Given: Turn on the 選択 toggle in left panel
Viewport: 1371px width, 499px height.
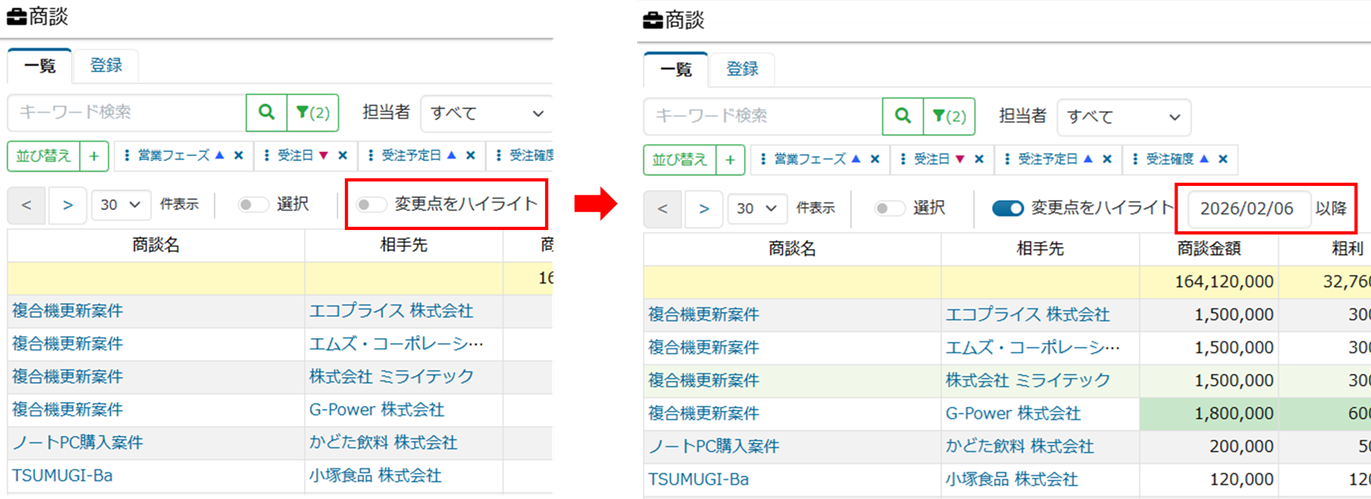Looking at the screenshot, I should (253, 204).
